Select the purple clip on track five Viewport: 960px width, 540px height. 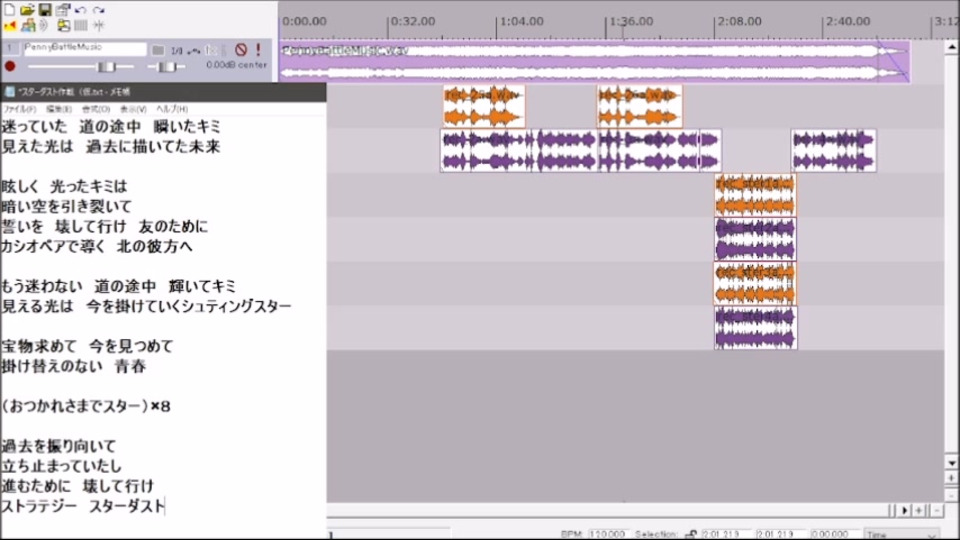pos(755,239)
